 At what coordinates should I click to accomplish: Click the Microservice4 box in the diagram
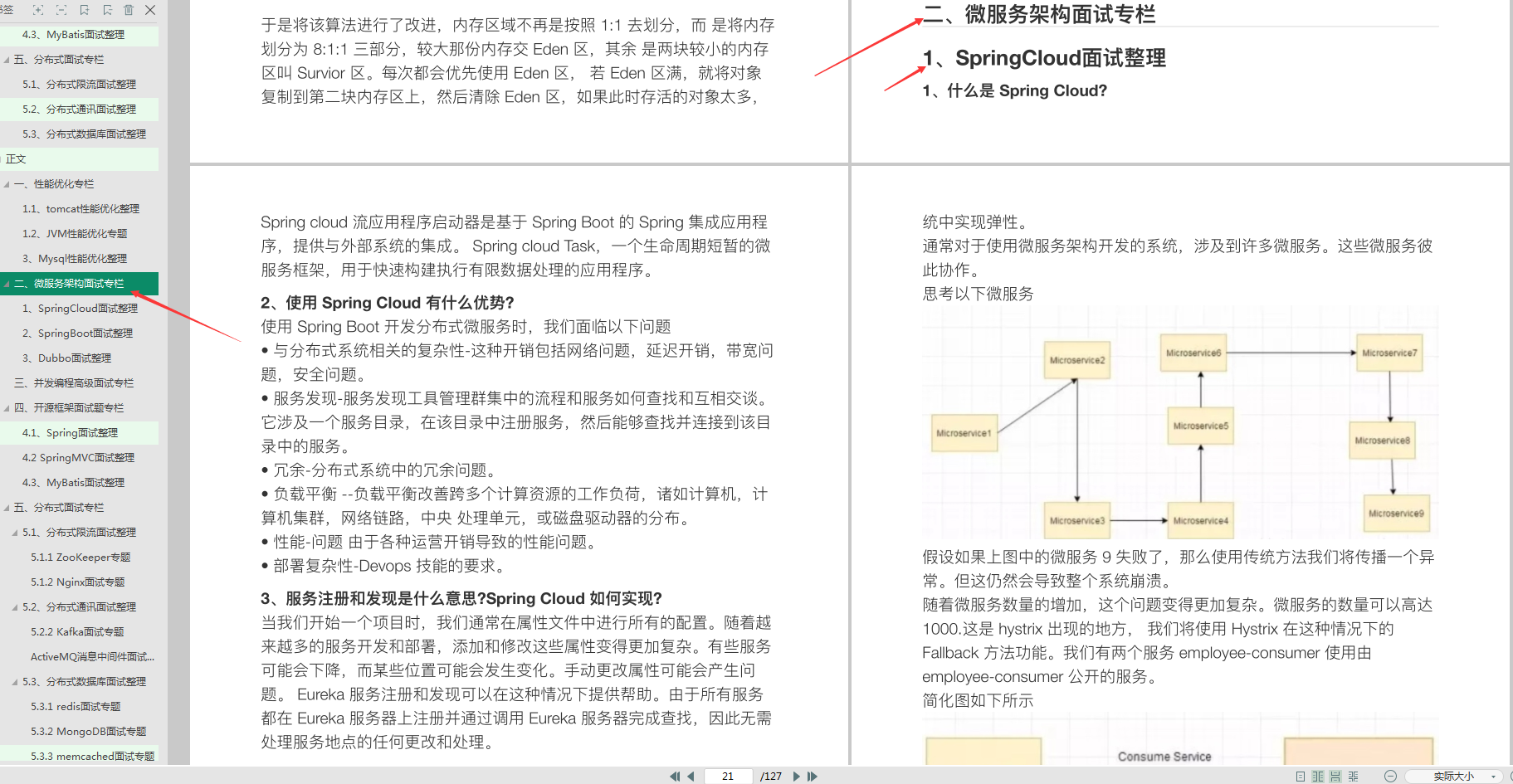pyautogui.click(x=1200, y=521)
